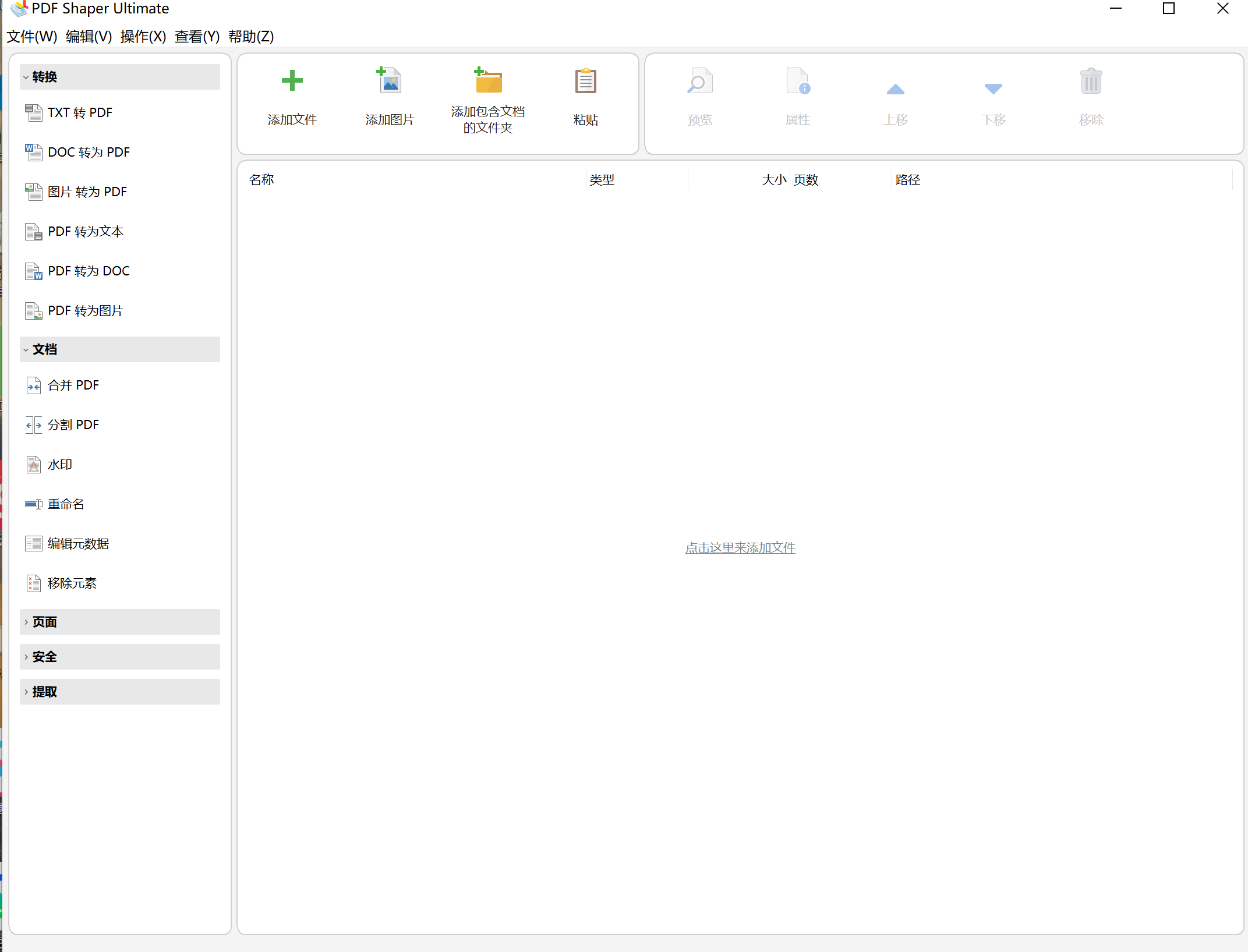Viewport: 1248px width, 952px height.
Task: Select the DOC 转为 PDF Word icon
Action: [x=34, y=152]
